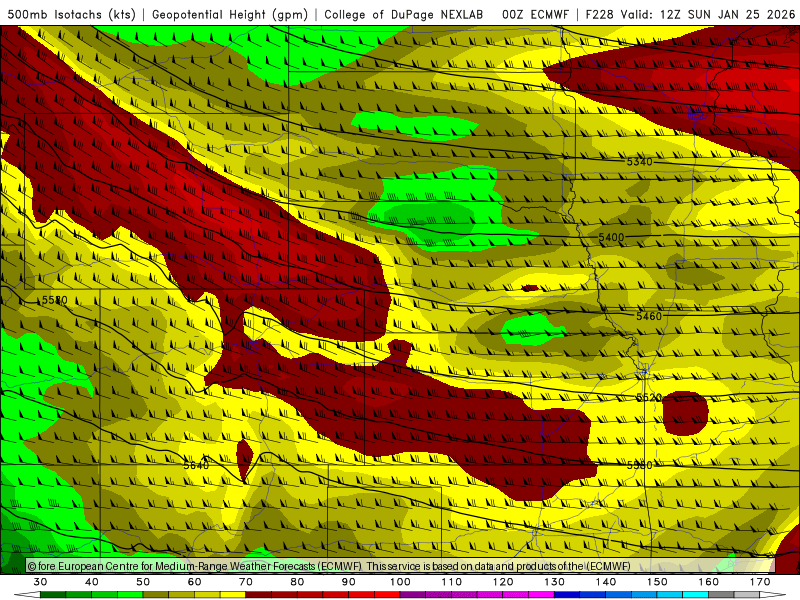Click the 5520 height contour label
This screenshot has width=800, height=600.
[x=648, y=397]
